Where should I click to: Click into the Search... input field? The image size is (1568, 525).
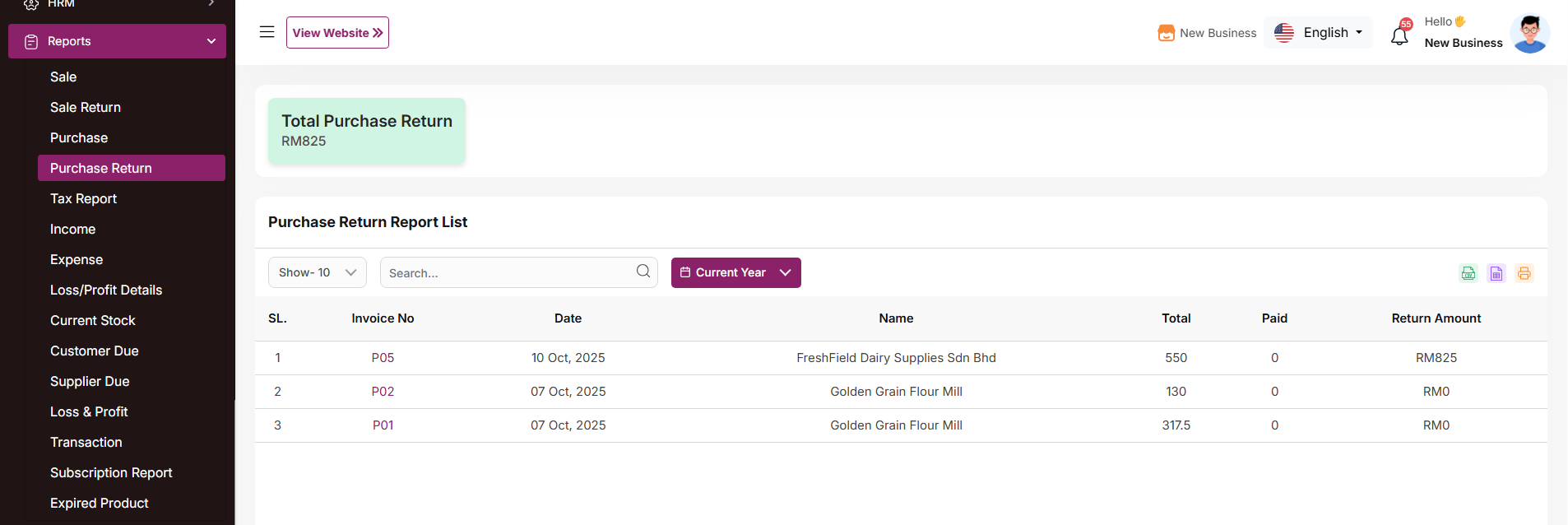click(x=506, y=273)
